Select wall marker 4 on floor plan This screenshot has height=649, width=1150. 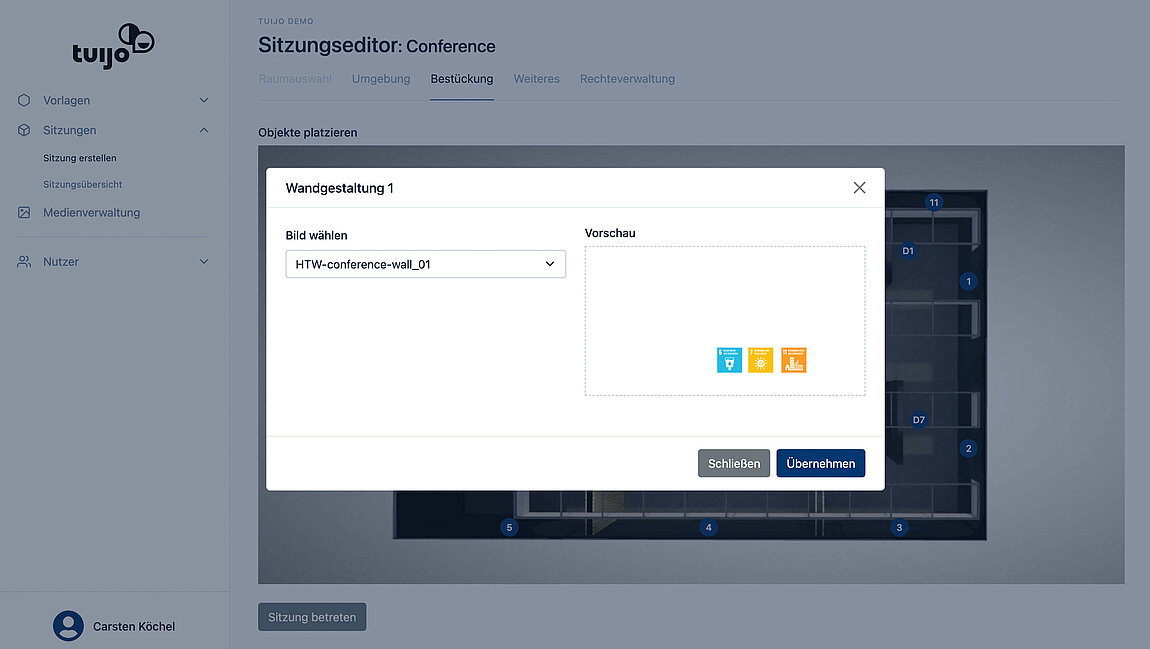709,527
